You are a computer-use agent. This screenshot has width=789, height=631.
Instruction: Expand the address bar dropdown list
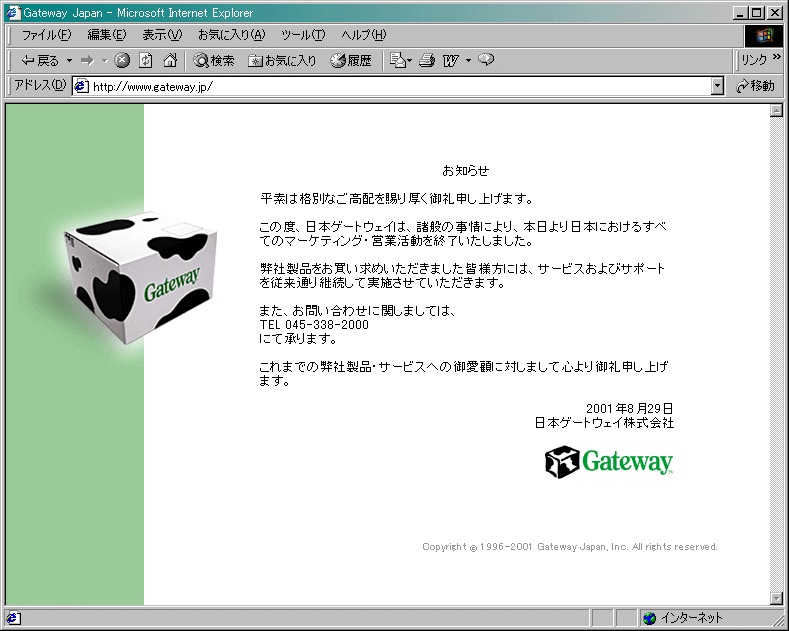click(x=718, y=87)
